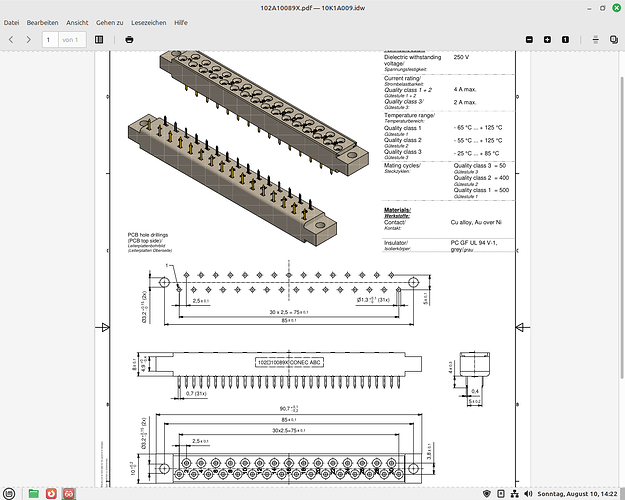Open the Datei menu

(12, 23)
